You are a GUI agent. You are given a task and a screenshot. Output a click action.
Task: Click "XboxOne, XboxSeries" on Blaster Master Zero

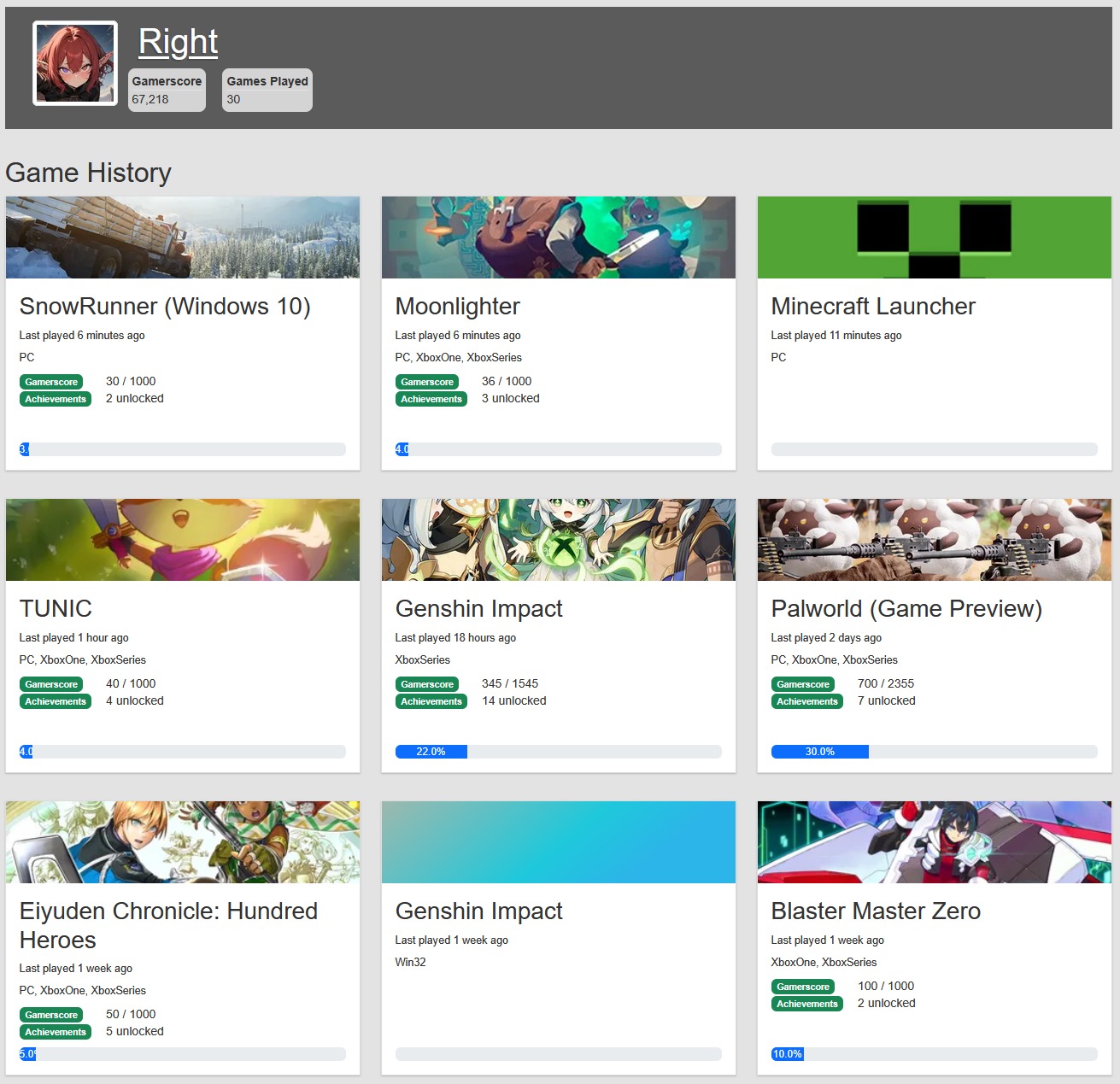point(824,962)
